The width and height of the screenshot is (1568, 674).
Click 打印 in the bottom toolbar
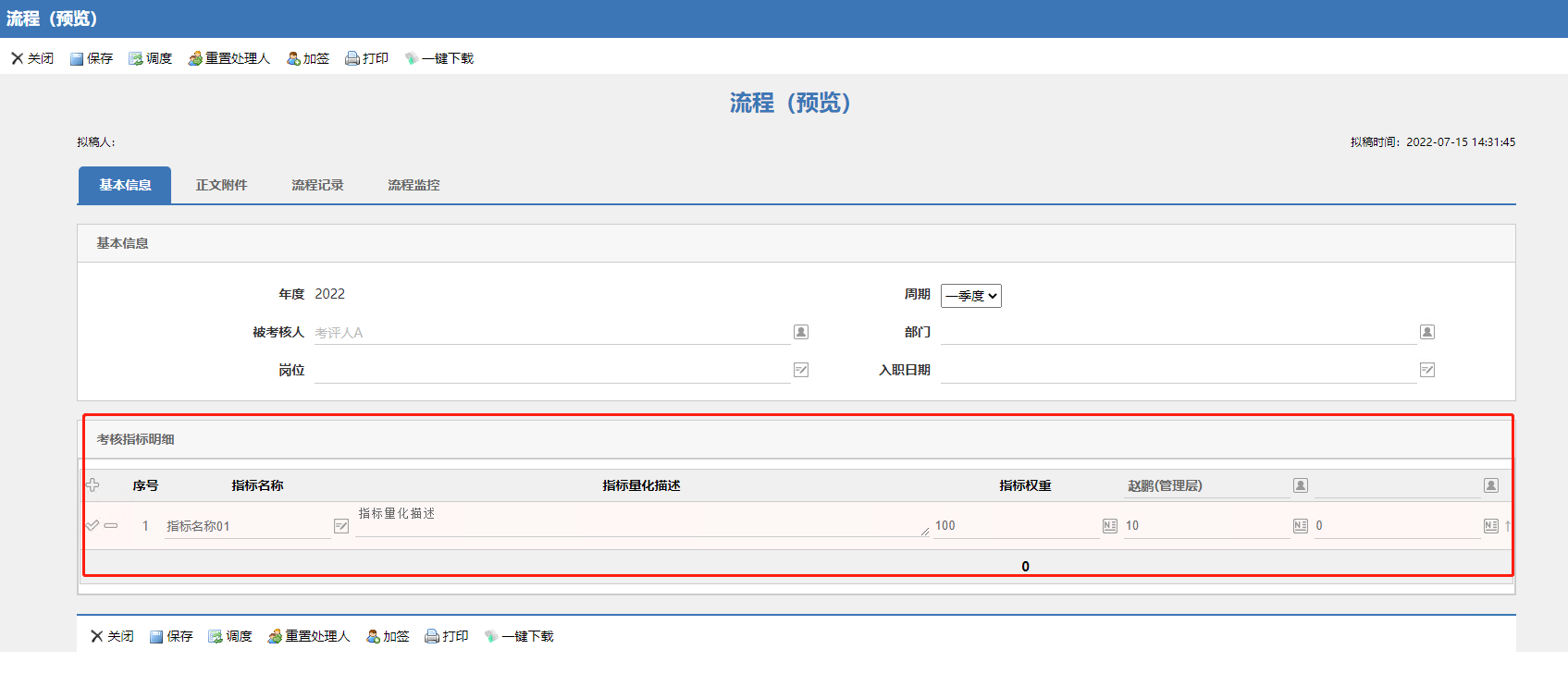(x=447, y=636)
